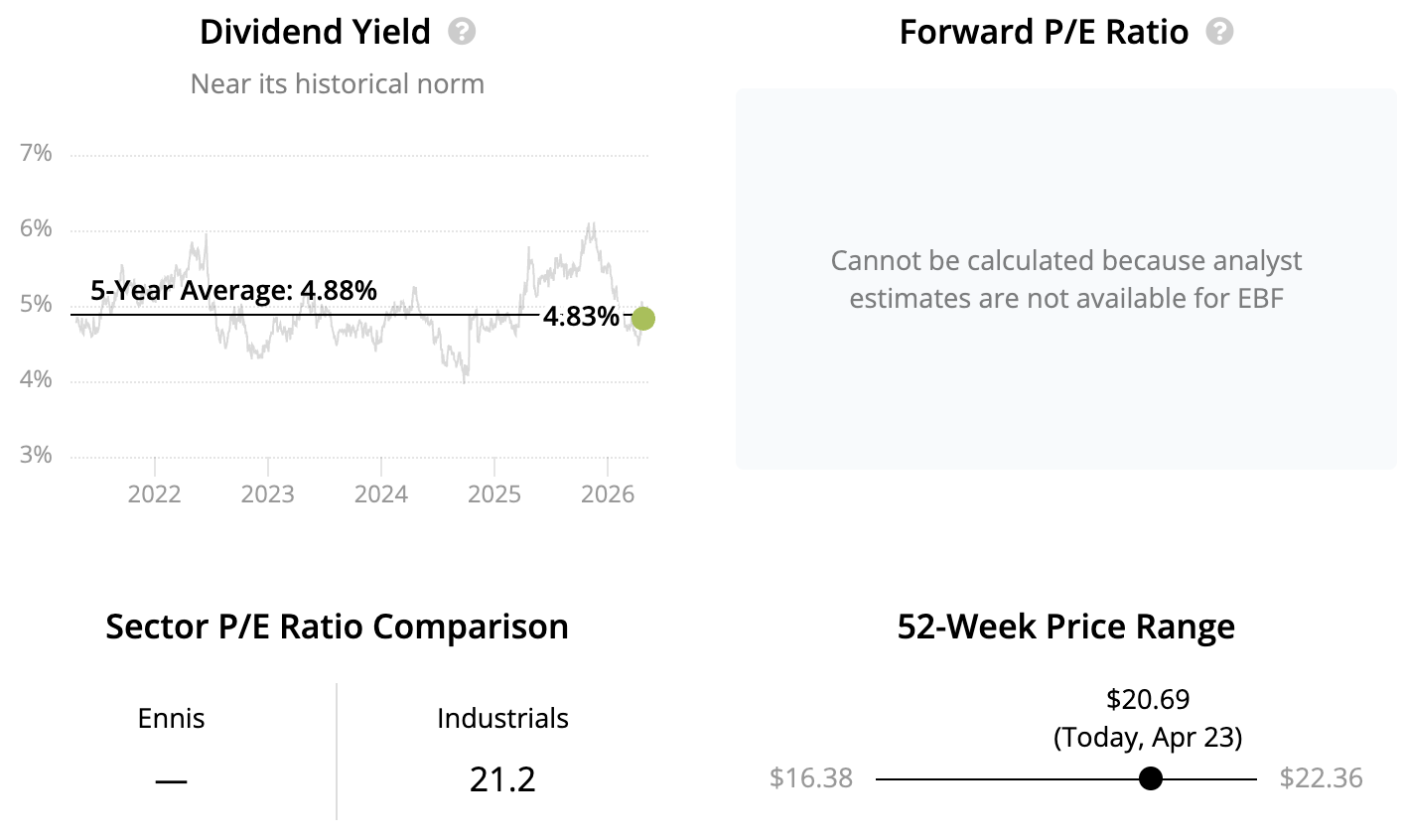Select the Ennis company label
This screenshot has height=840, width=1404.
click(x=171, y=718)
